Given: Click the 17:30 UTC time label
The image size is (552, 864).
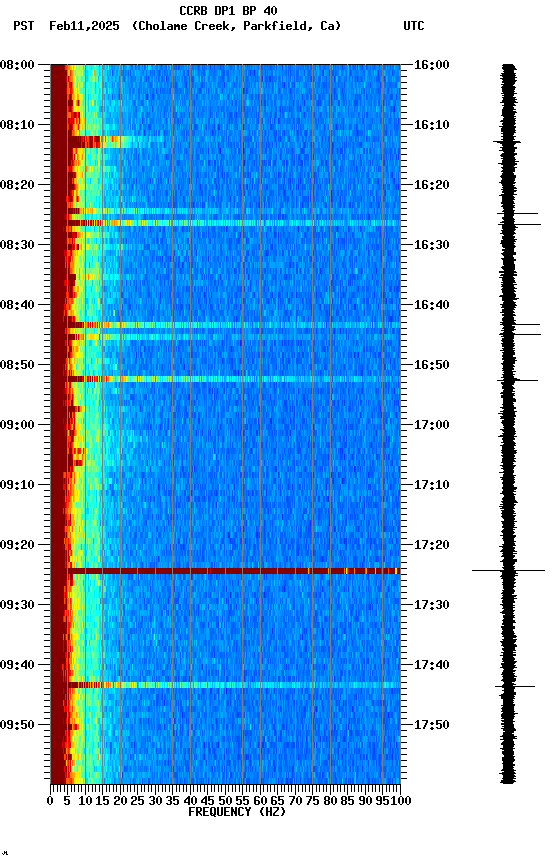Looking at the screenshot, I should pos(432,606).
